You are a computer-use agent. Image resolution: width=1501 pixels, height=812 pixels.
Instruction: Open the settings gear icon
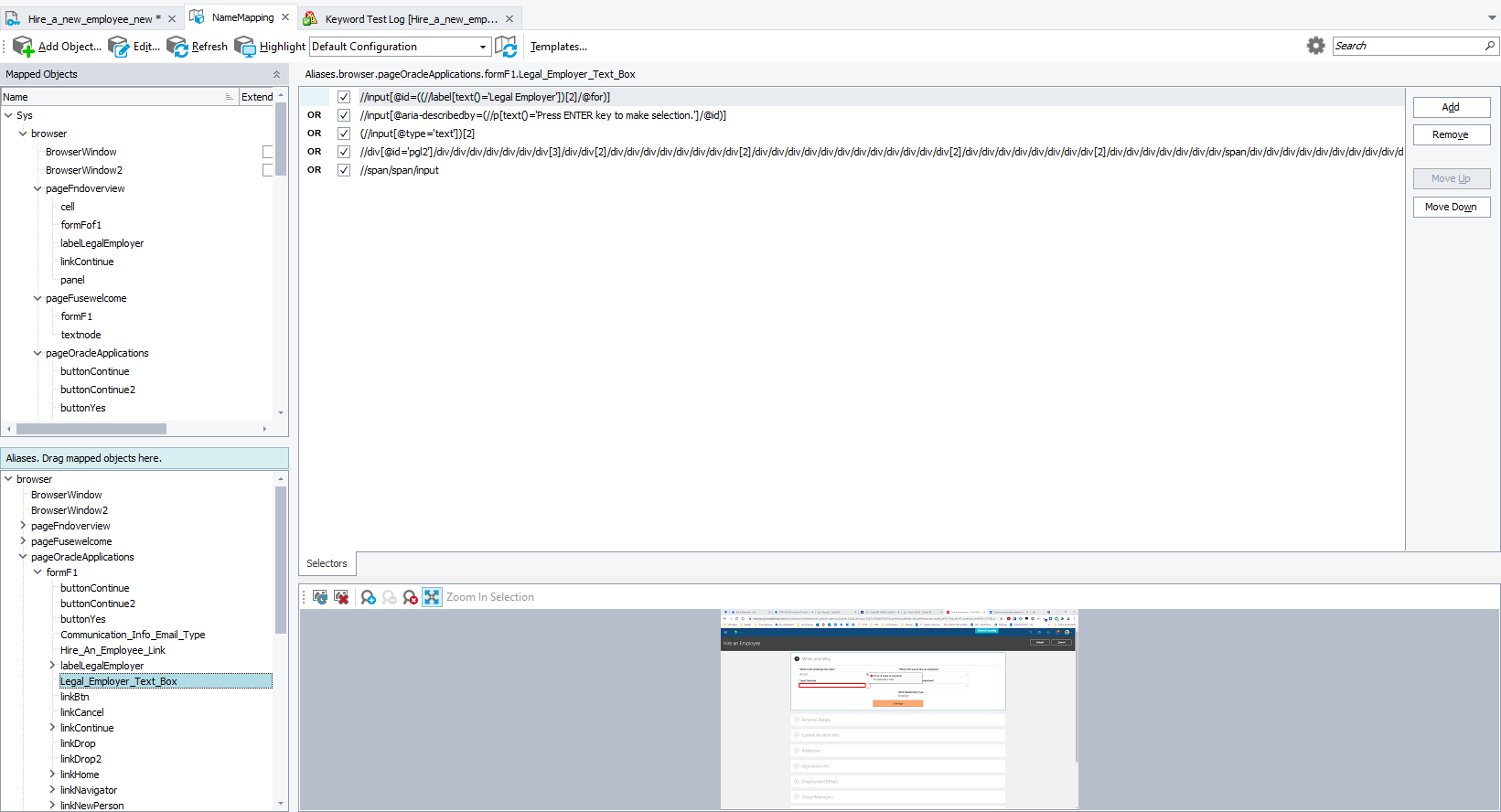click(1315, 46)
